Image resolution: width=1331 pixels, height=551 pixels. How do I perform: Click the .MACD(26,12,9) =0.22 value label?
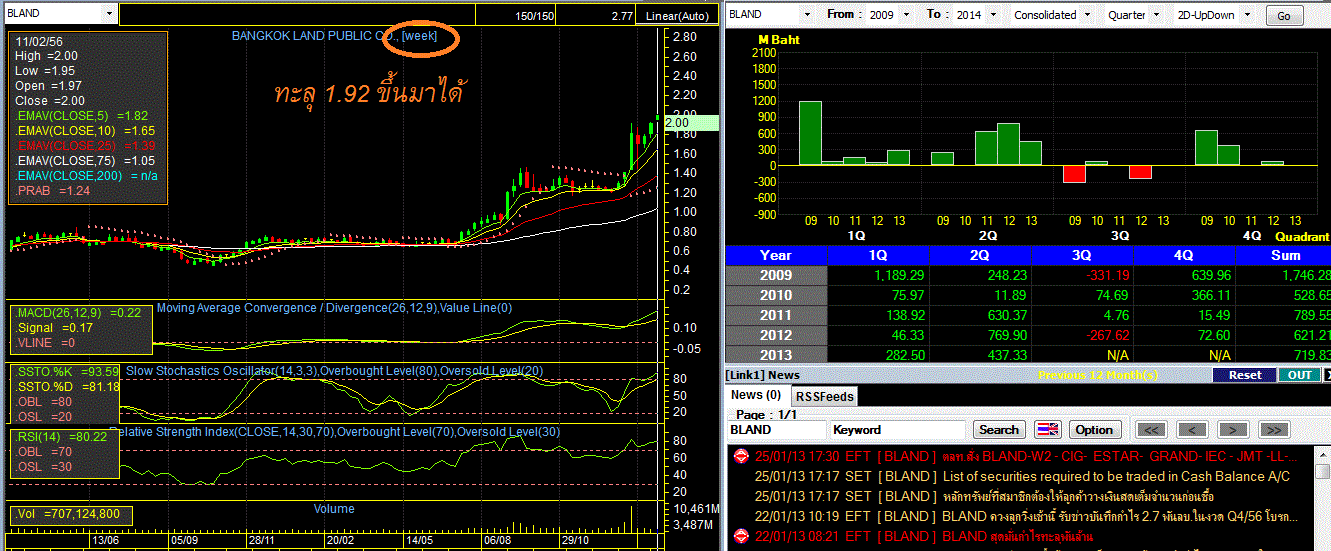pos(78,312)
